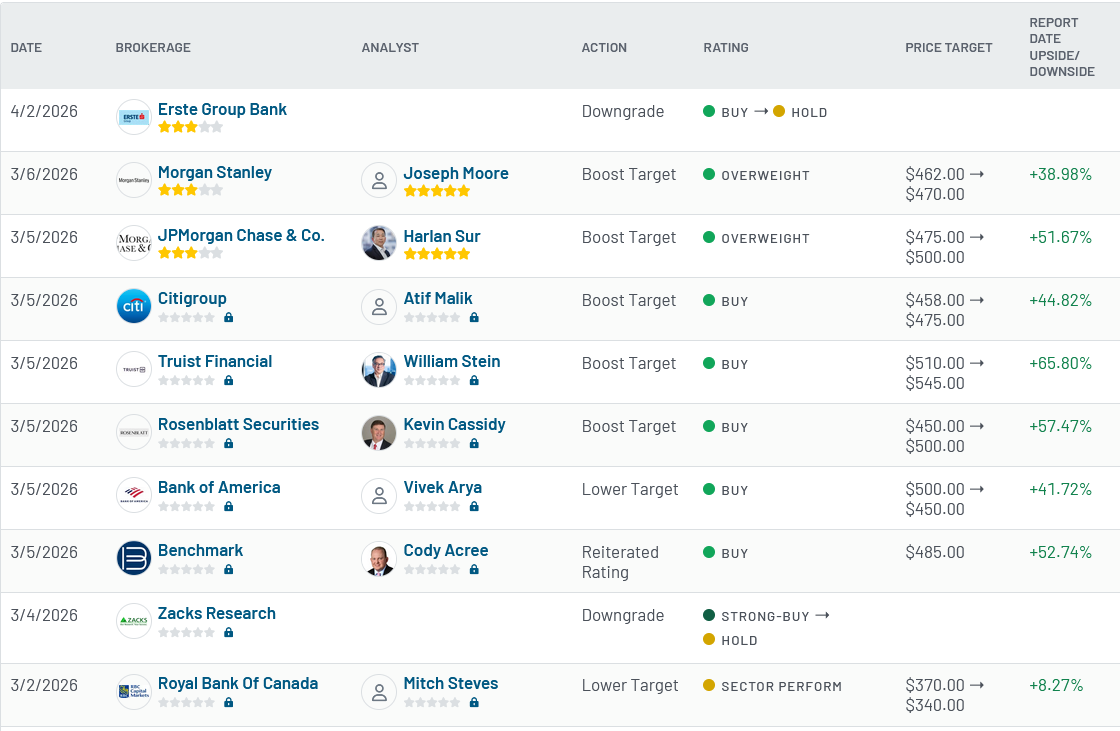Open the Morgan Stanley brokerage link
Viewport: 1120px width, 731px height.
click(215, 172)
